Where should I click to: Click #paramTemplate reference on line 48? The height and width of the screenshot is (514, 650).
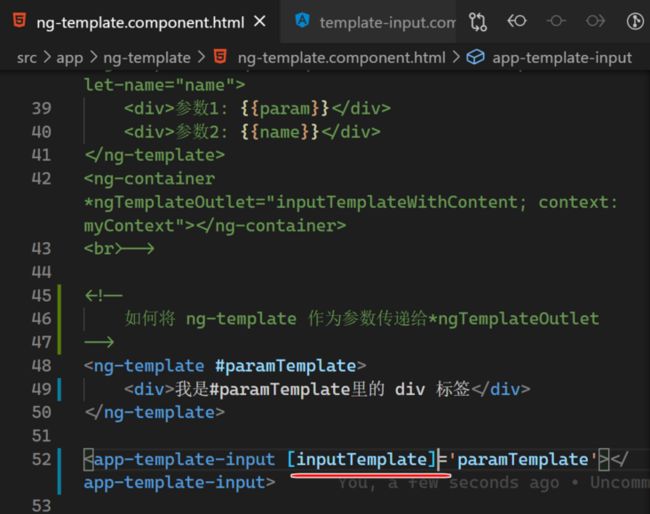[x=286, y=366]
